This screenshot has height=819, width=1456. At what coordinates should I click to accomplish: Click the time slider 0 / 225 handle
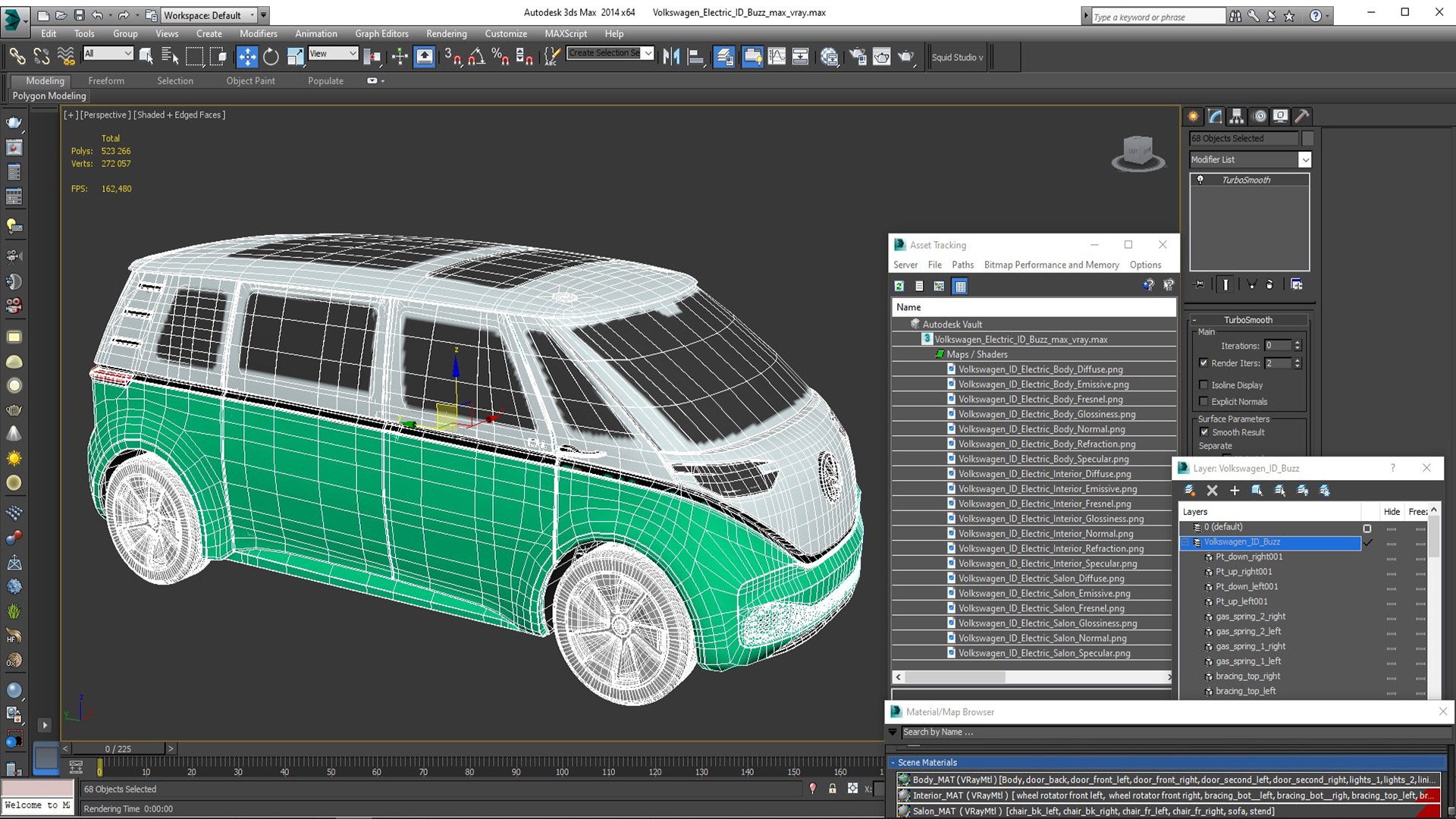118,748
